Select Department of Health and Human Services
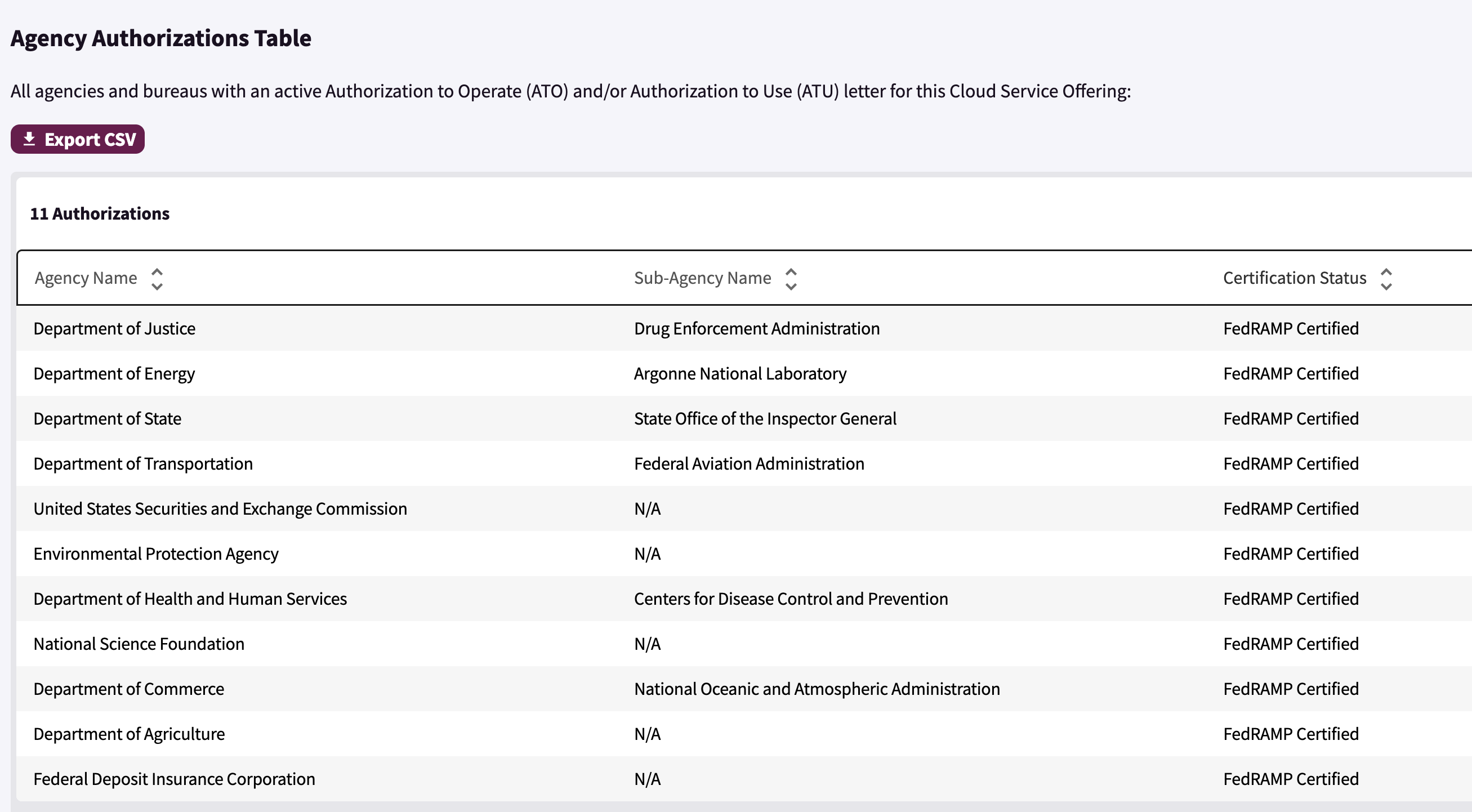 tap(190, 599)
